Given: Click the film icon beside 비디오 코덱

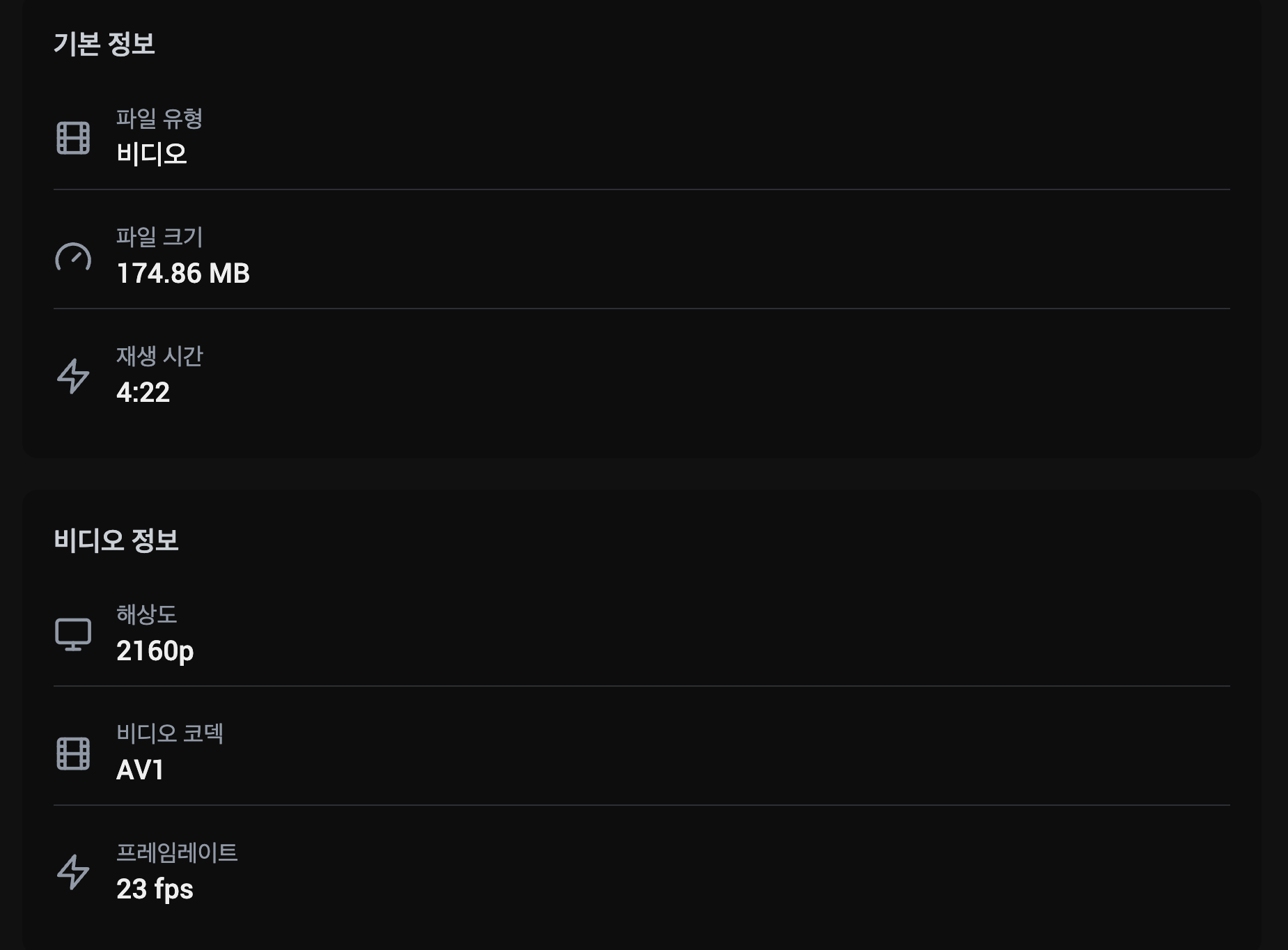Looking at the screenshot, I should pos(73,754).
